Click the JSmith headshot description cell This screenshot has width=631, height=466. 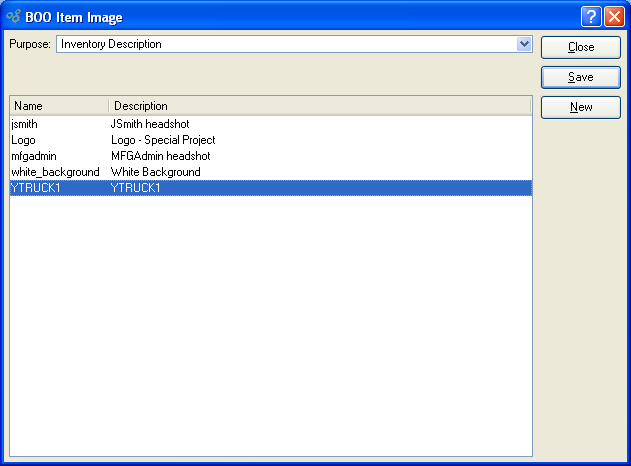pos(150,124)
